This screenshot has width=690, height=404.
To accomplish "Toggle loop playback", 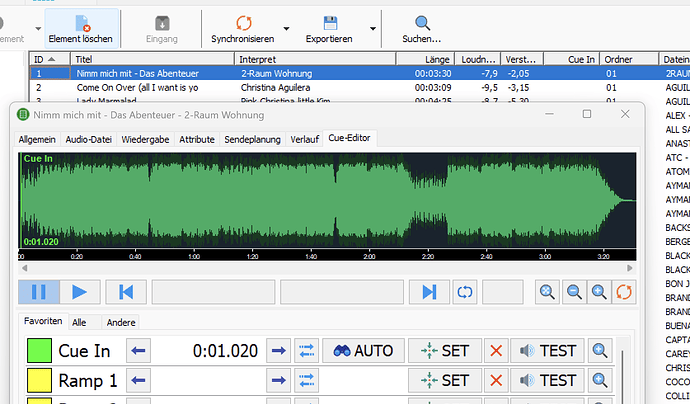I will point(465,292).
